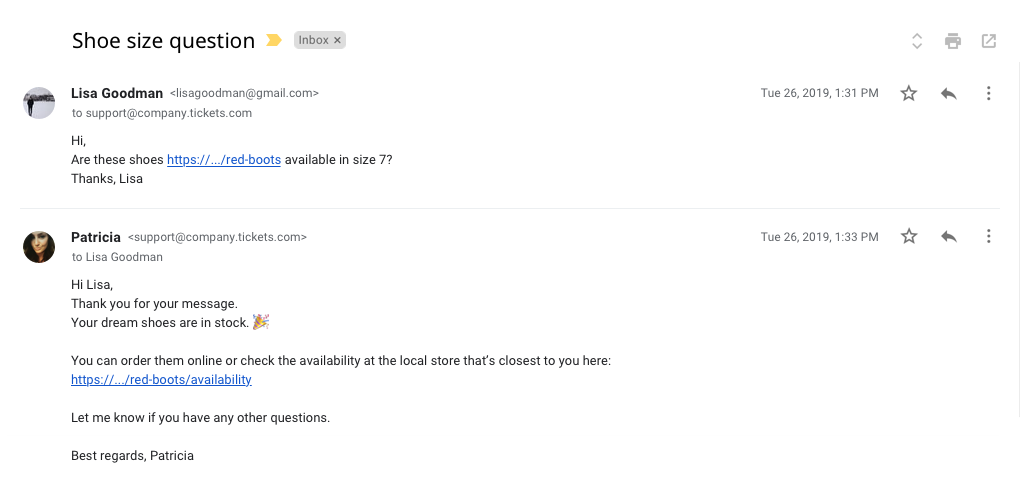Viewport: 1020px width, 500px height.
Task: Click Patricia's profile avatar
Action: point(39,247)
